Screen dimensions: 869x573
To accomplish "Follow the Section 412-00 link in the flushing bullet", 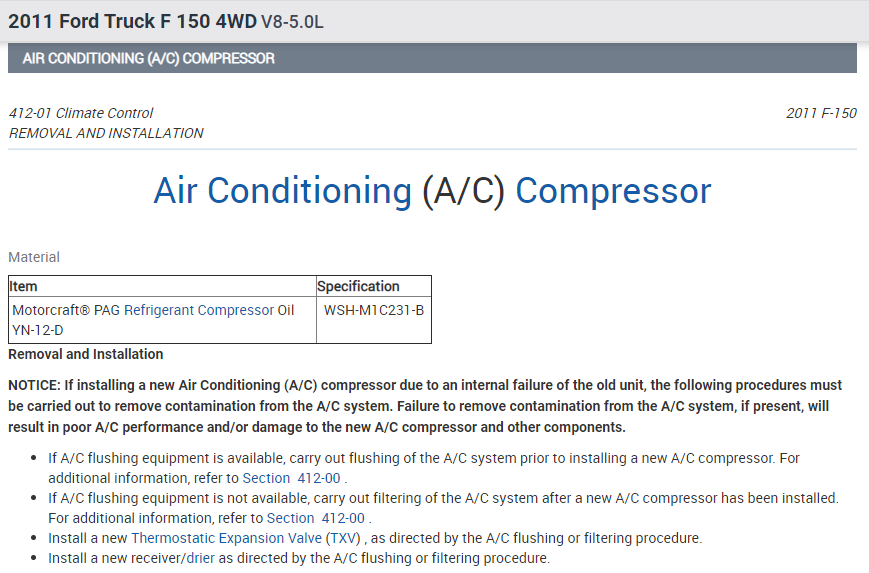I will pyautogui.click(x=293, y=478).
